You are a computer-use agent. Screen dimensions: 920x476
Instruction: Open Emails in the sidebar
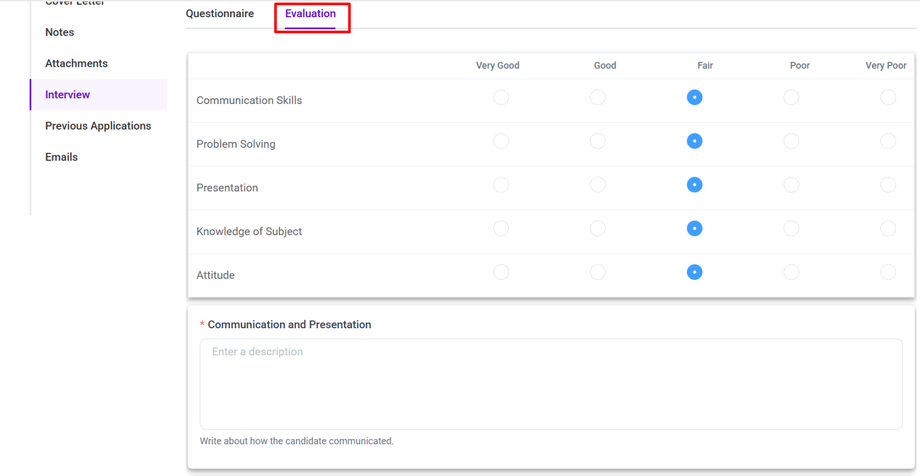click(x=61, y=157)
